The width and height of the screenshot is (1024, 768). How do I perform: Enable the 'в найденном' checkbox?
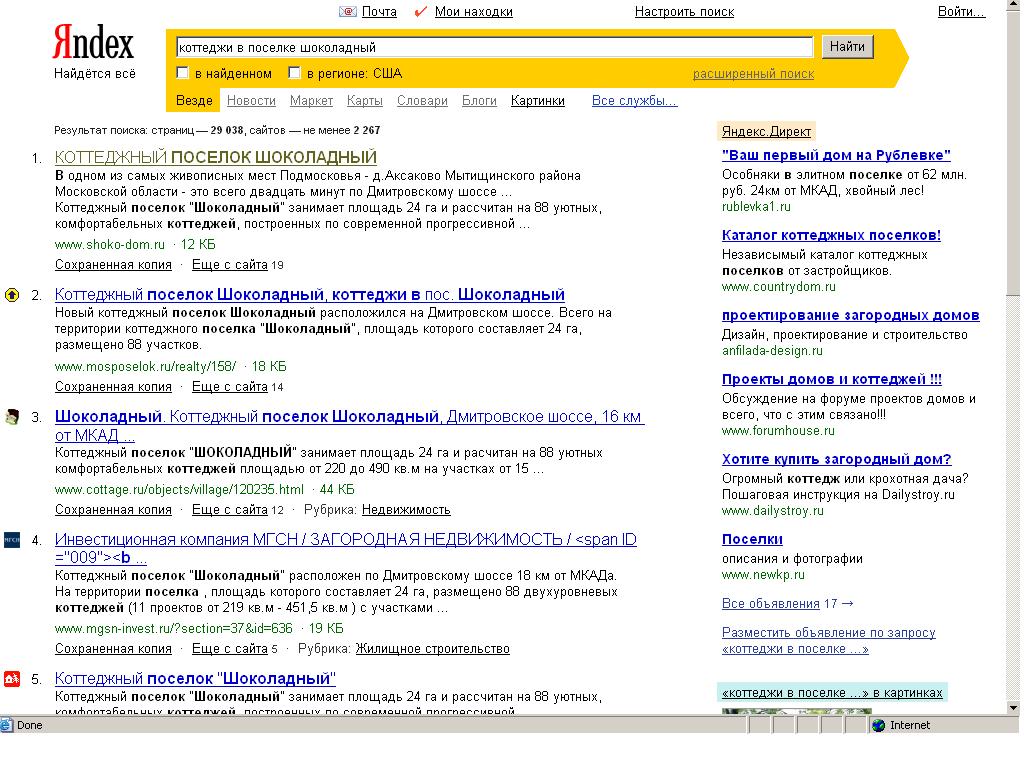click(182, 73)
